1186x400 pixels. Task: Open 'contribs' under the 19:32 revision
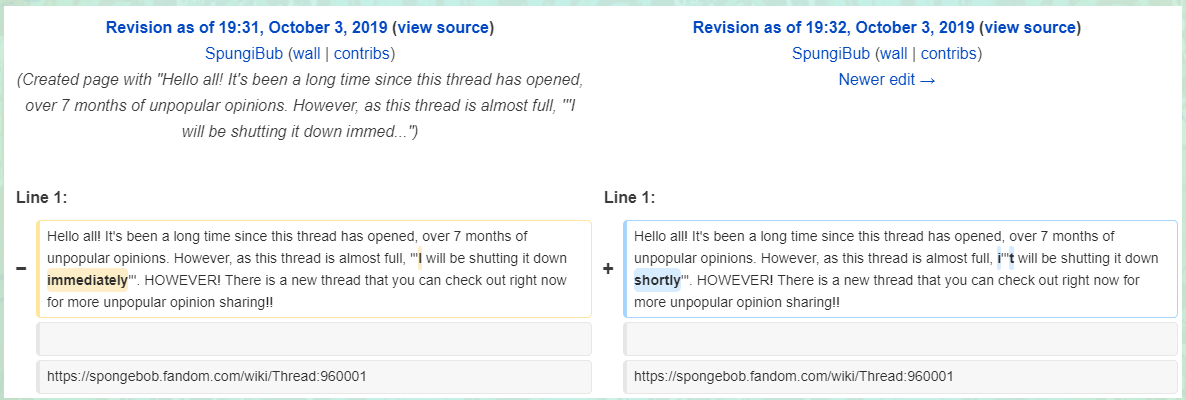click(x=949, y=53)
